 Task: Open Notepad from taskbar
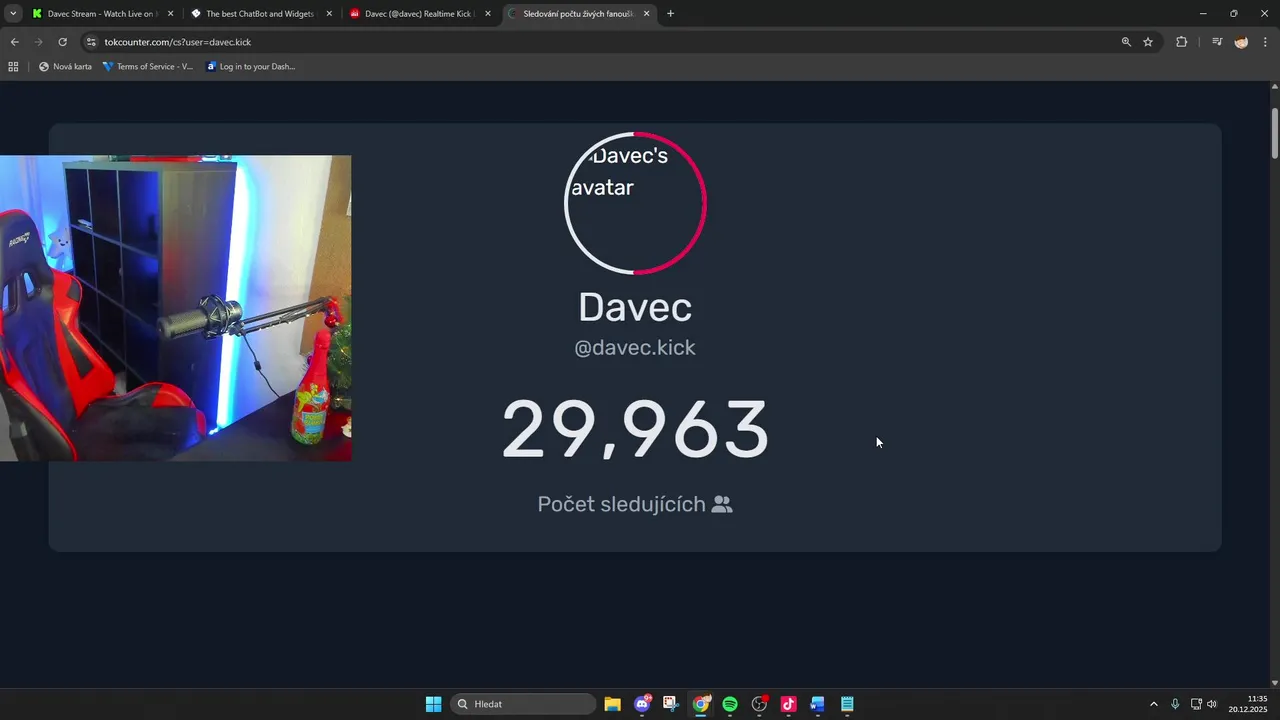pos(847,704)
